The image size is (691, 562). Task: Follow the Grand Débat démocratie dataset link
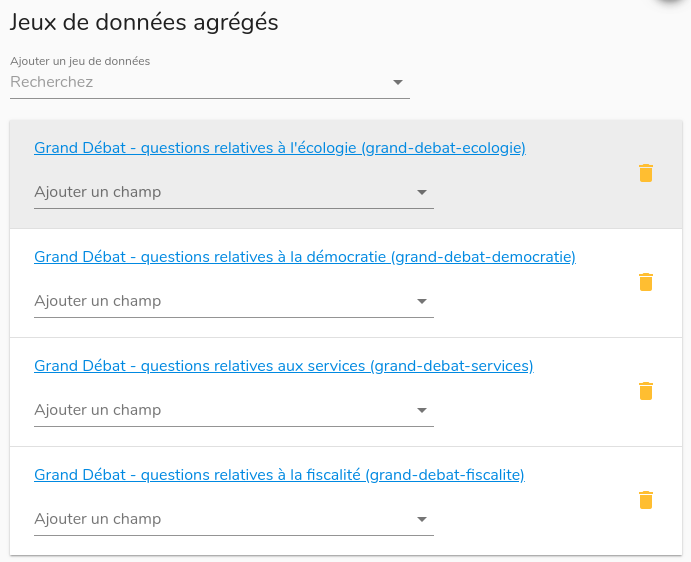305,257
